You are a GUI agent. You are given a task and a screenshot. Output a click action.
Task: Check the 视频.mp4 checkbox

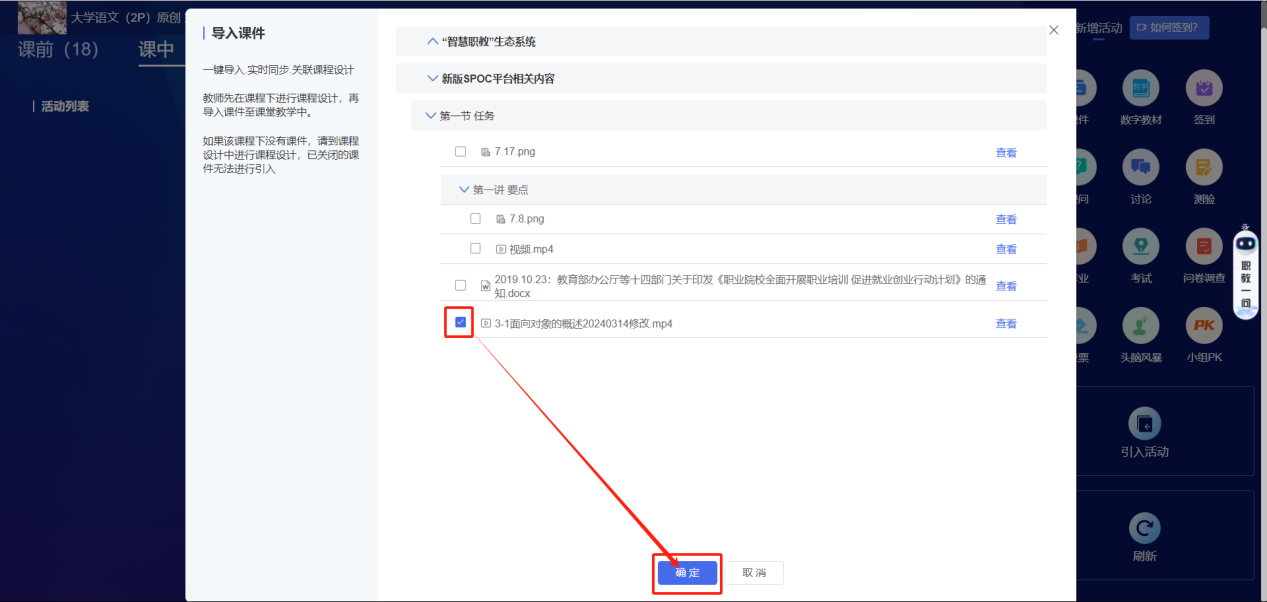tap(474, 248)
